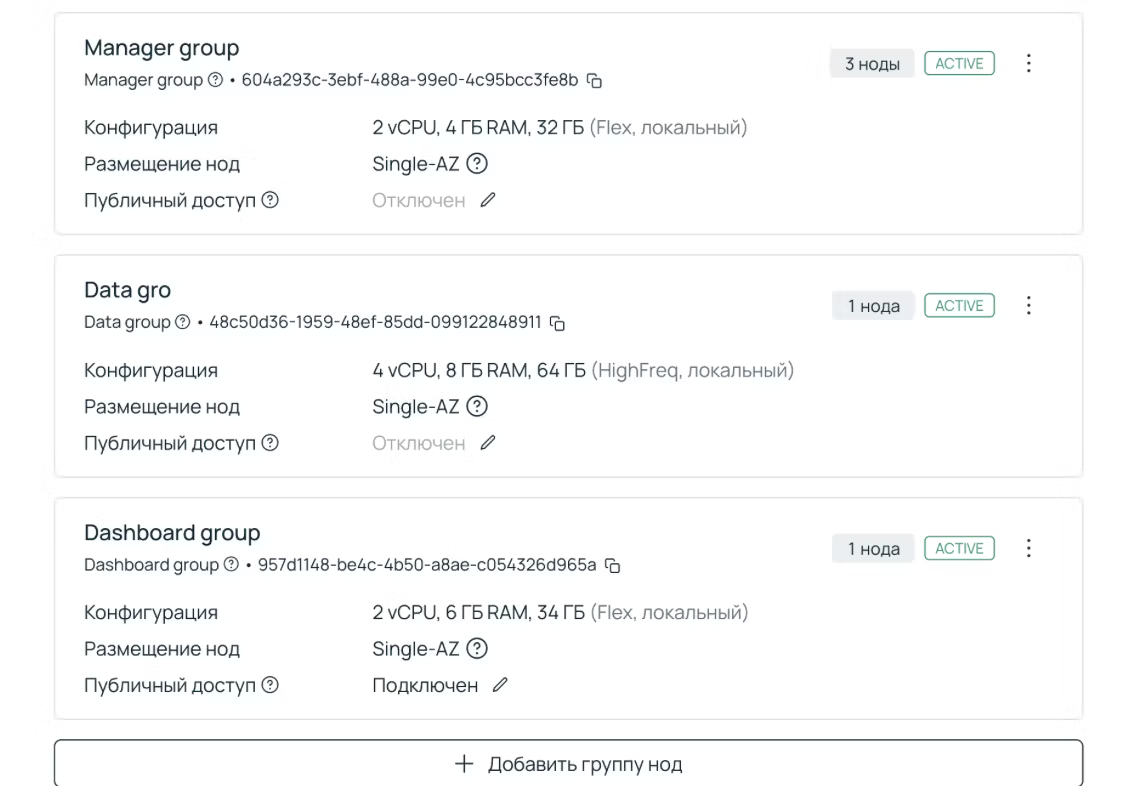Edit public access for Data group
Screen dimensions: 1146x786
[x=488, y=443]
